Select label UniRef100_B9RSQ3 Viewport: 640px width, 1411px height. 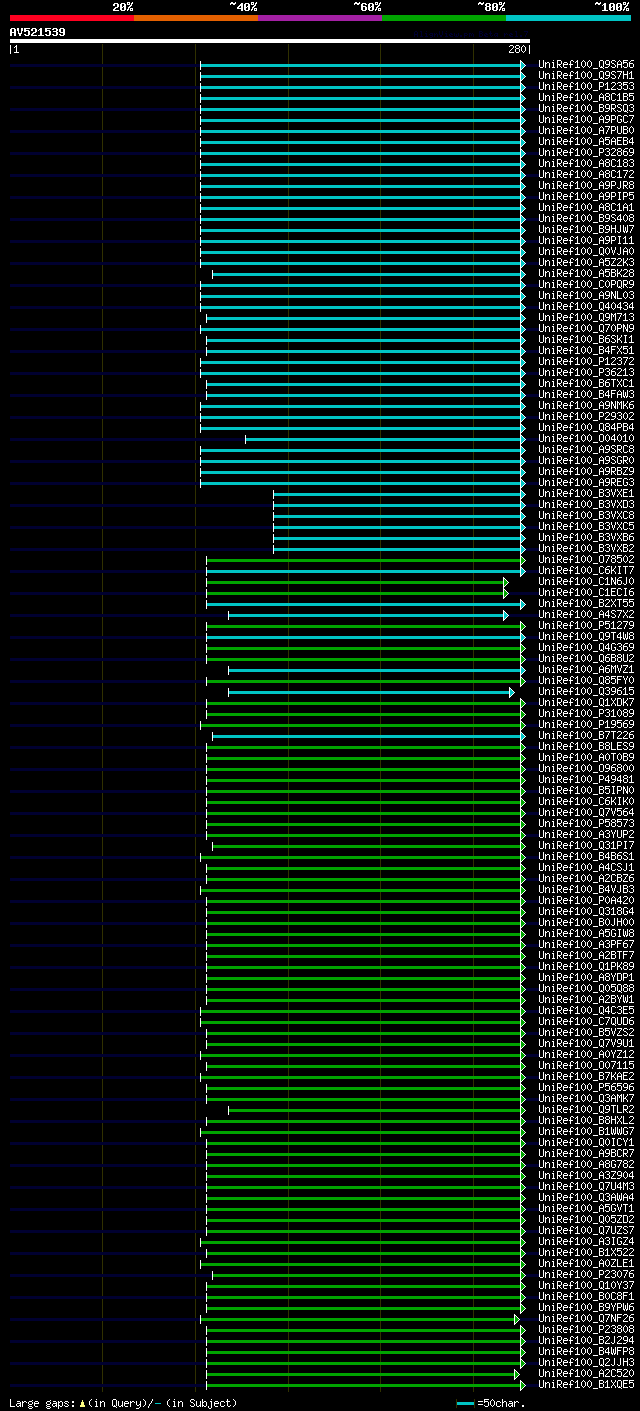pos(586,108)
